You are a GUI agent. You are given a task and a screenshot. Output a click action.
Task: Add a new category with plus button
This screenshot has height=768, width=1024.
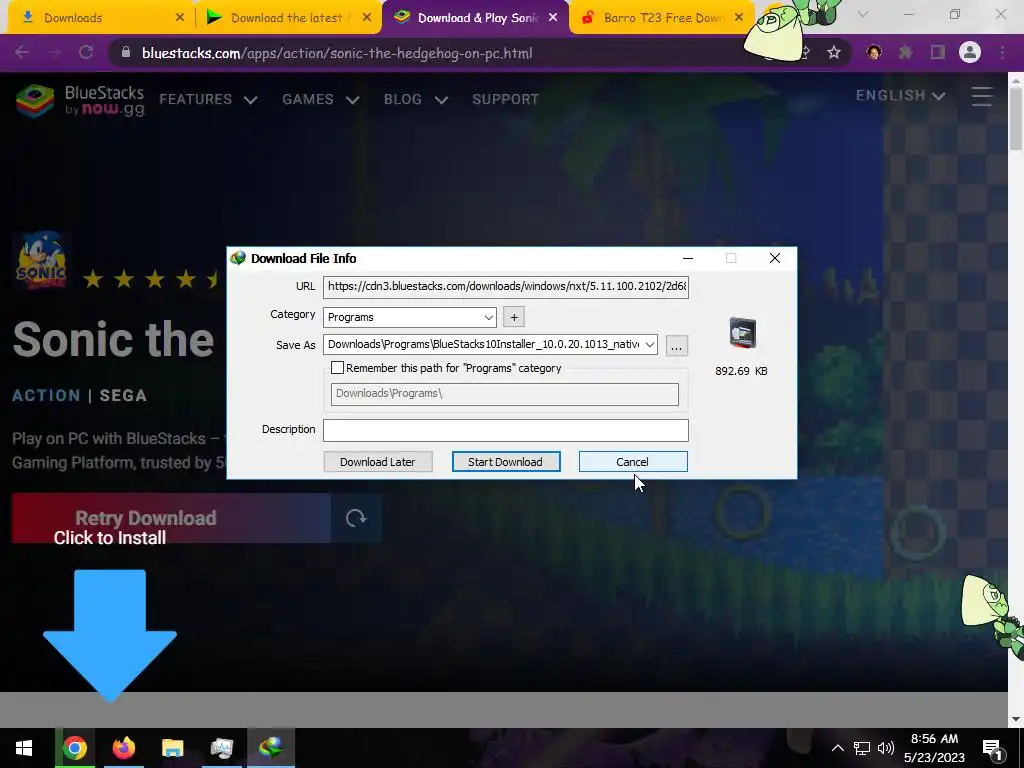click(514, 317)
